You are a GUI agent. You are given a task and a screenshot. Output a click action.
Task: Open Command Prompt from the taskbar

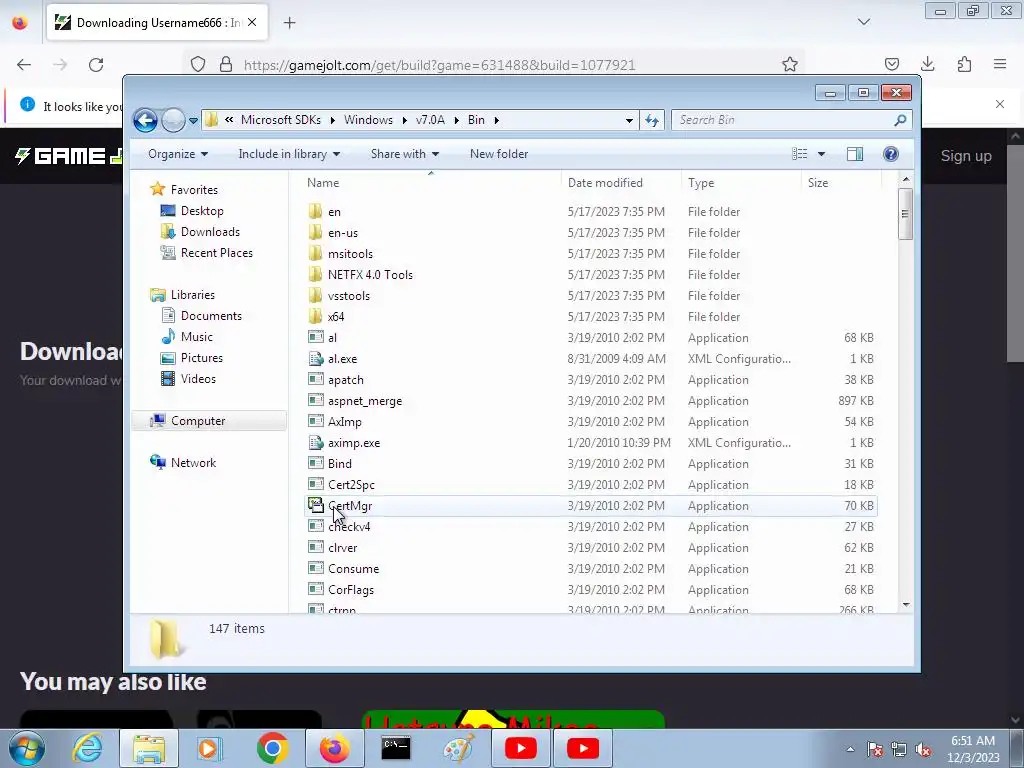396,748
